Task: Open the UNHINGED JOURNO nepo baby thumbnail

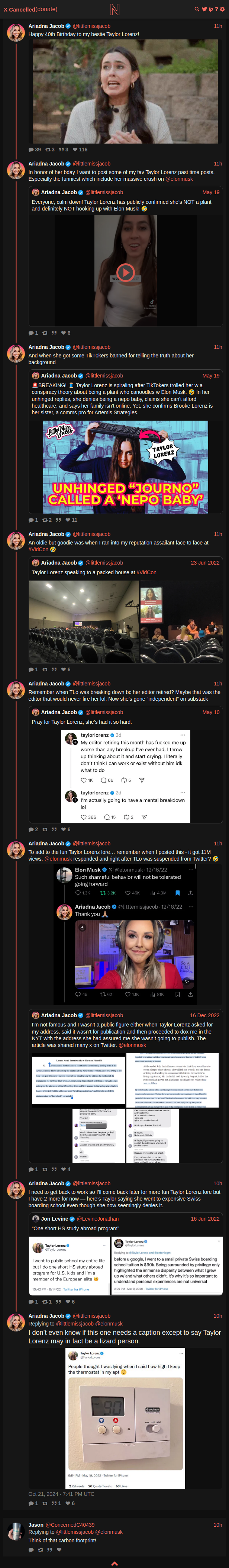Action: [x=125, y=467]
